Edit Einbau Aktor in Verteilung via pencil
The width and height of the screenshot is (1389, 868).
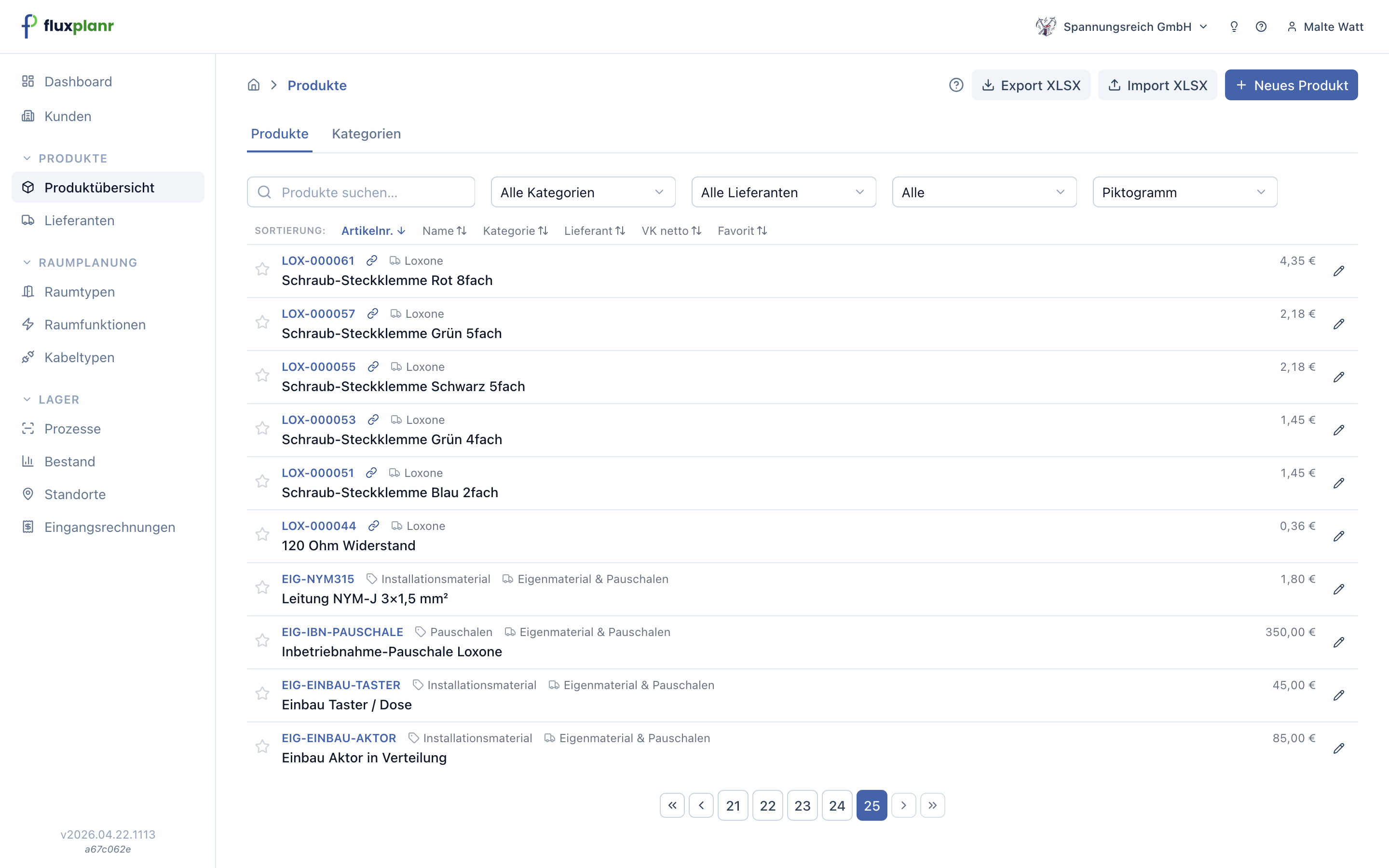(x=1338, y=748)
